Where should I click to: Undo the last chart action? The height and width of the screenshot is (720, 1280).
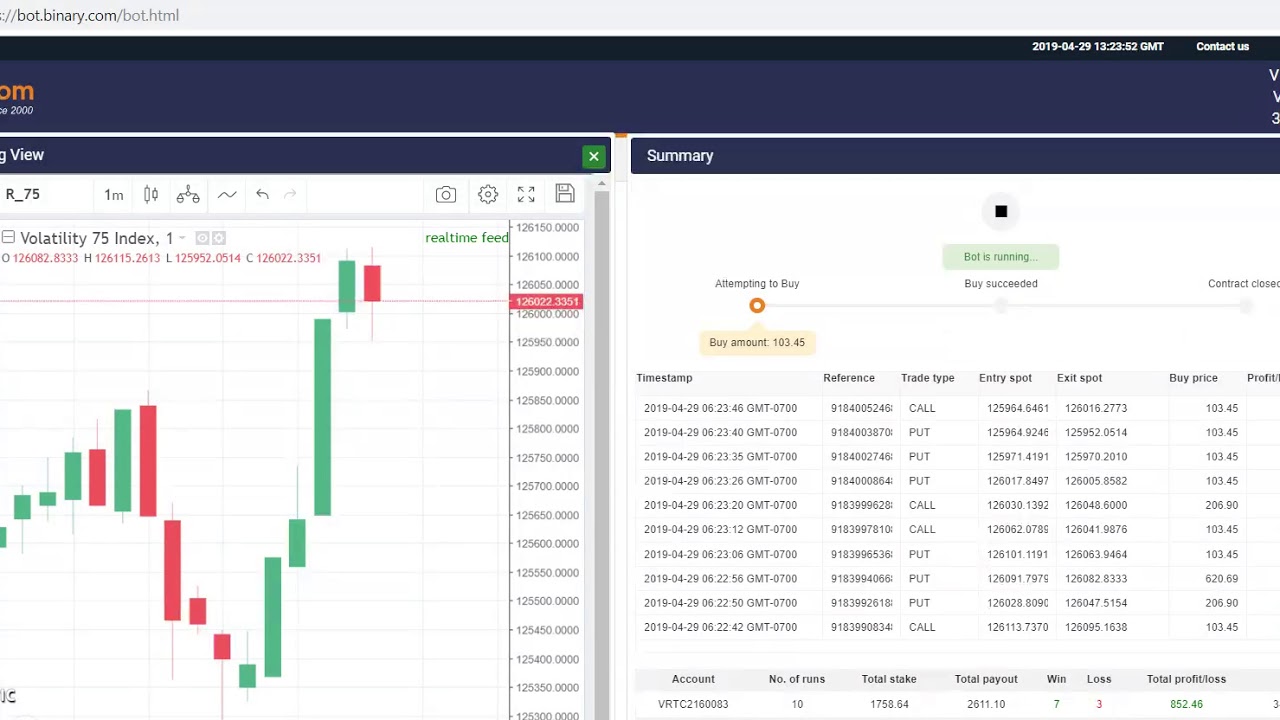(x=262, y=195)
